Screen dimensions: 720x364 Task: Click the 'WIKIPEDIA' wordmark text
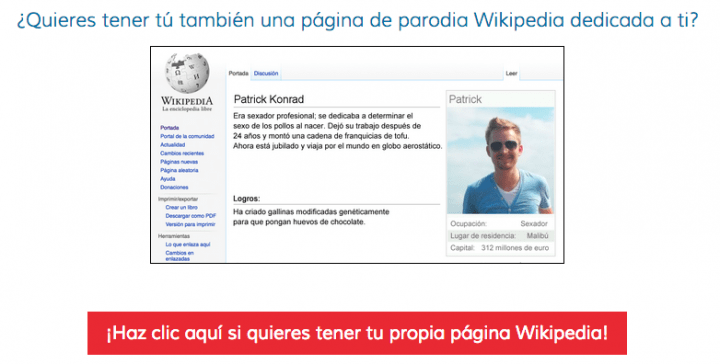tap(187, 101)
